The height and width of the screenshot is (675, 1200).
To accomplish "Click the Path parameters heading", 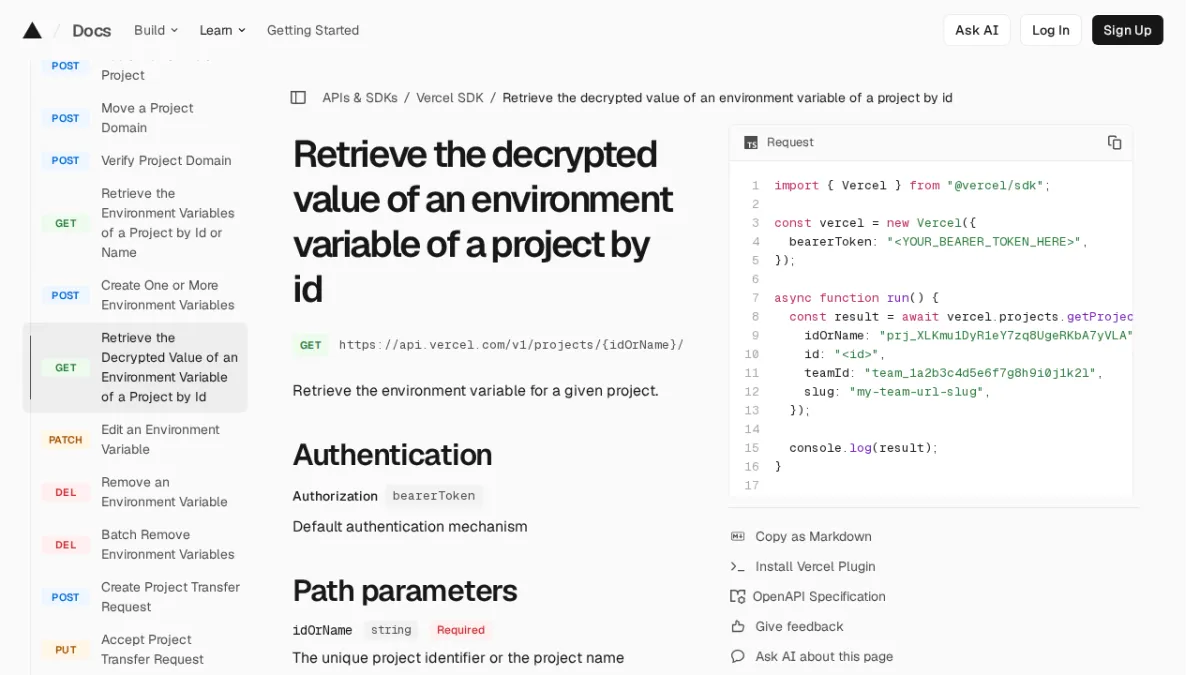I will tap(405, 590).
